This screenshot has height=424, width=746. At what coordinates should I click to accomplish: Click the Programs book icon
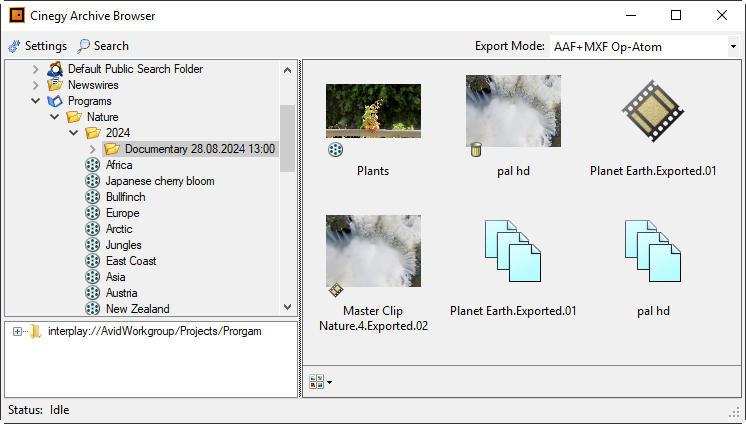click(55, 101)
